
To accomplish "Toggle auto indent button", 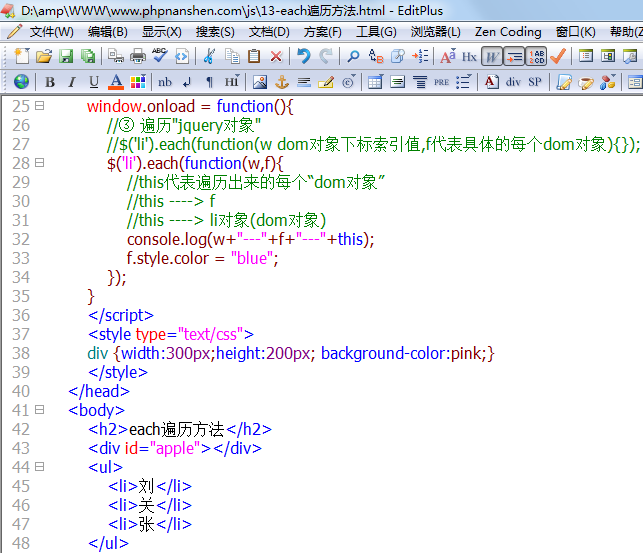I will click(513, 56).
